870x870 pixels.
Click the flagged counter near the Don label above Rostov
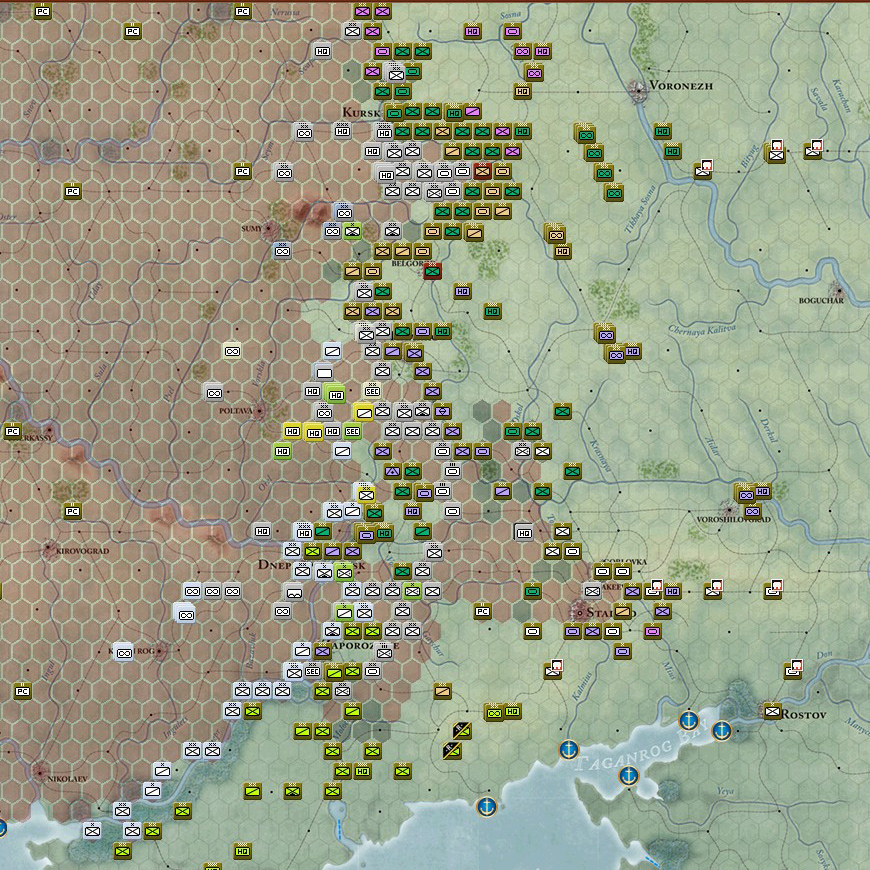[793, 670]
